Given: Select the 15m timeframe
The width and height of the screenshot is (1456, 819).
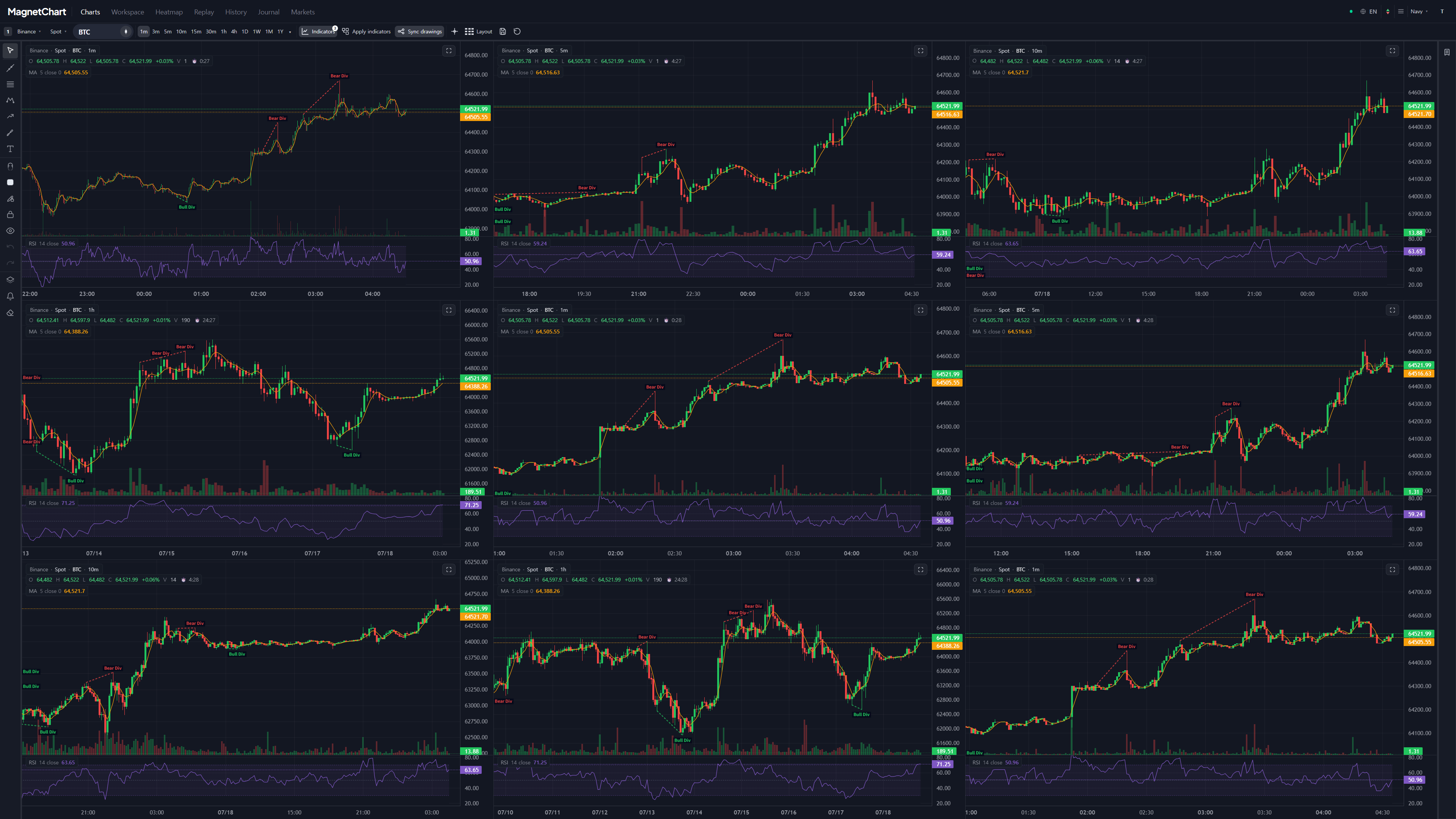Looking at the screenshot, I should (196, 31).
